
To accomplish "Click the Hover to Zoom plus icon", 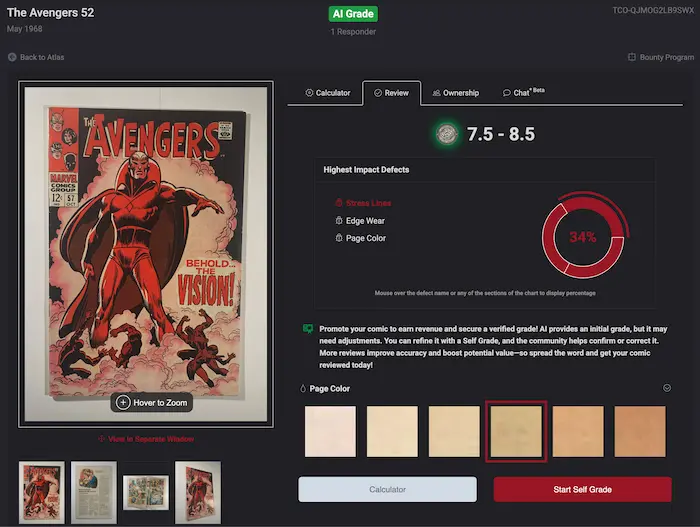I will click(x=123, y=402).
